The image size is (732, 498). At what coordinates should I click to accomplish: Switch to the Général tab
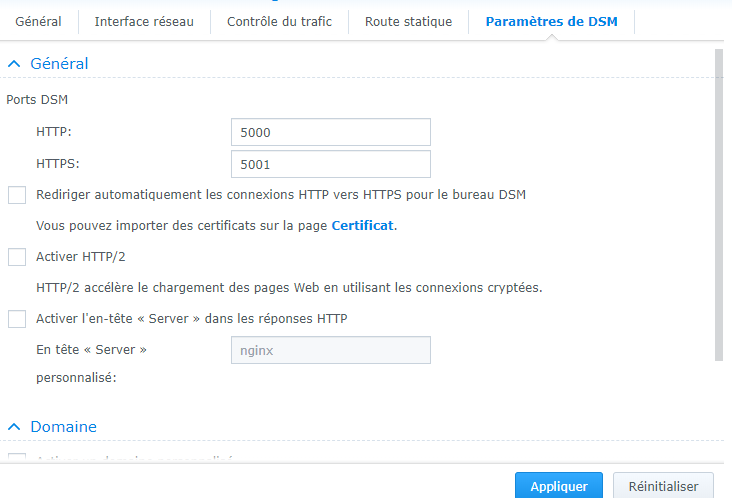(x=38, y=21)
